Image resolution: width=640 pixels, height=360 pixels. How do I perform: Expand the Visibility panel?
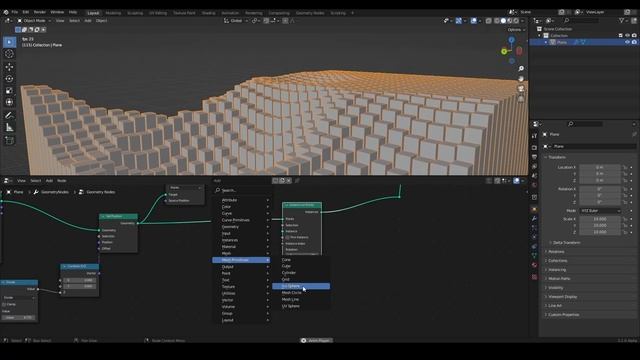pos(556,288)
